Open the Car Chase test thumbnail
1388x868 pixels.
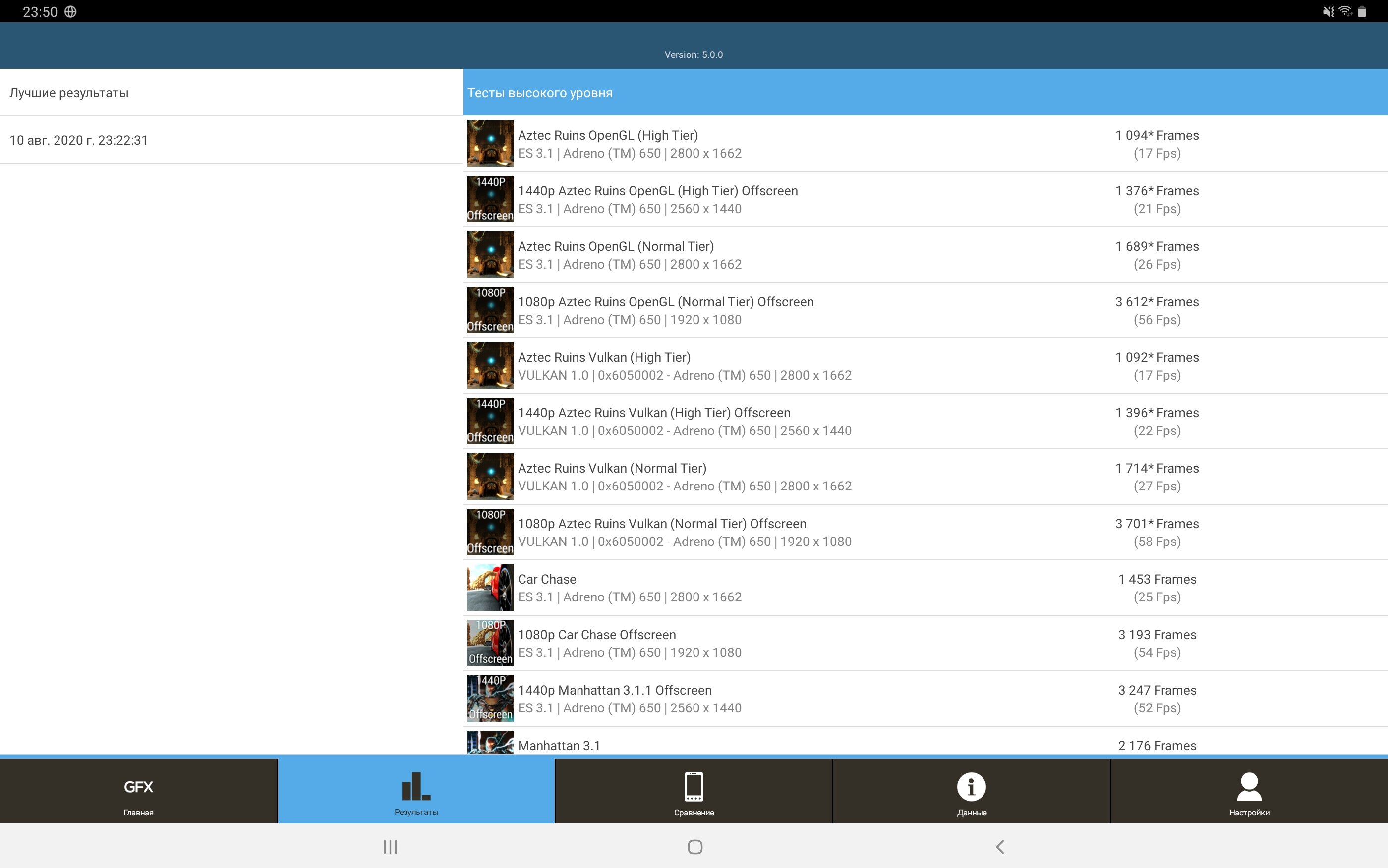tap(490, 588)
